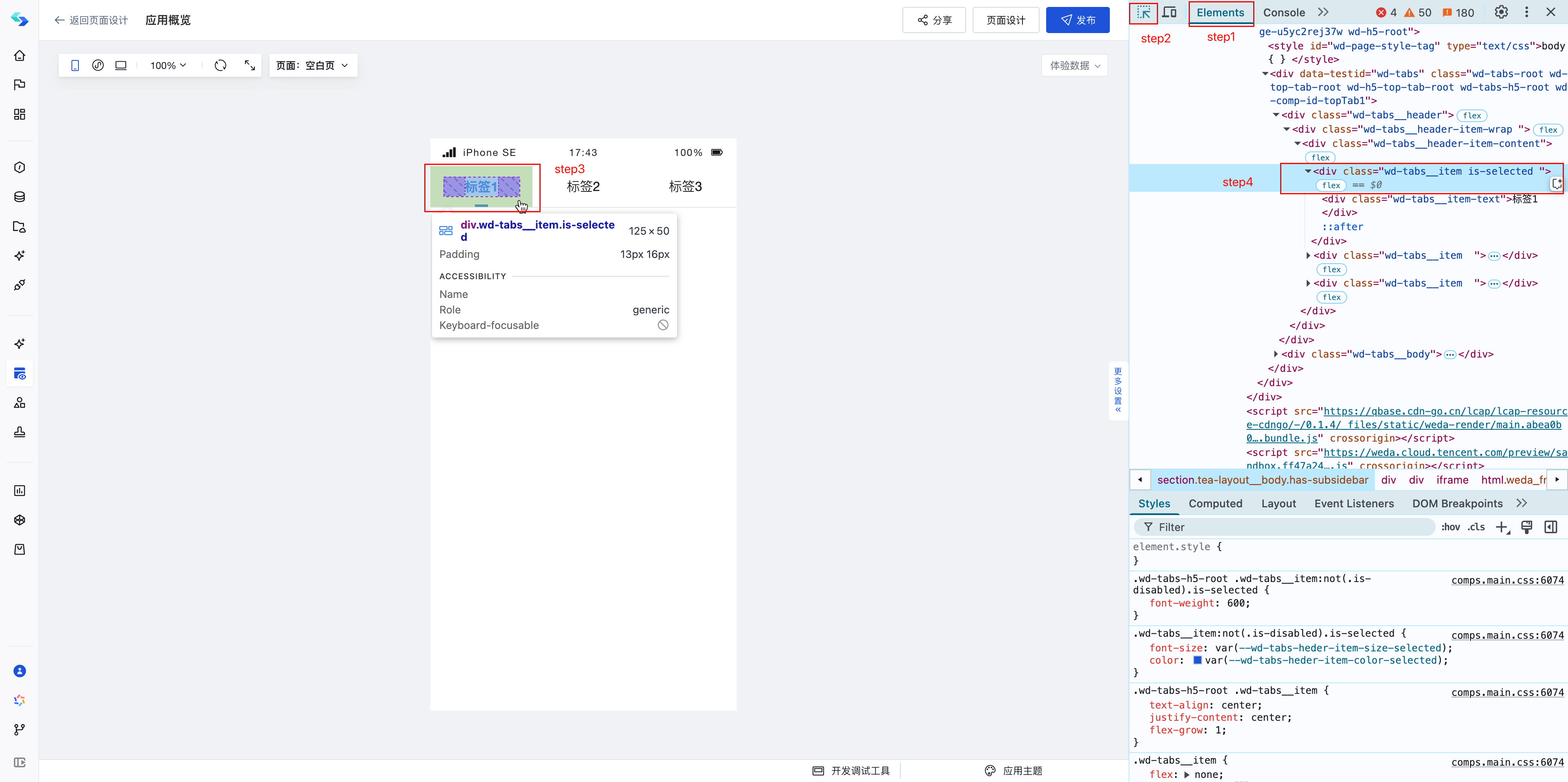The width and height of the screenshot is (1568, 782).
Task: Open 应用主题 at the bottom bar
Action: click(x=1013, y=771)
